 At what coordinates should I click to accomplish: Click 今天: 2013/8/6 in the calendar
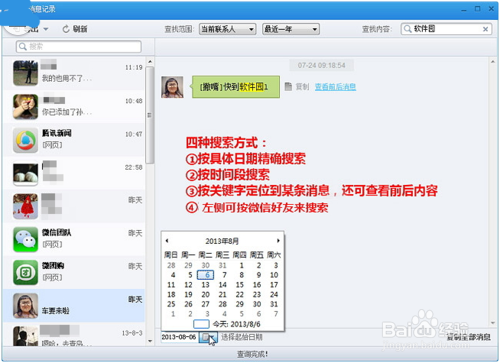[227, 324]
